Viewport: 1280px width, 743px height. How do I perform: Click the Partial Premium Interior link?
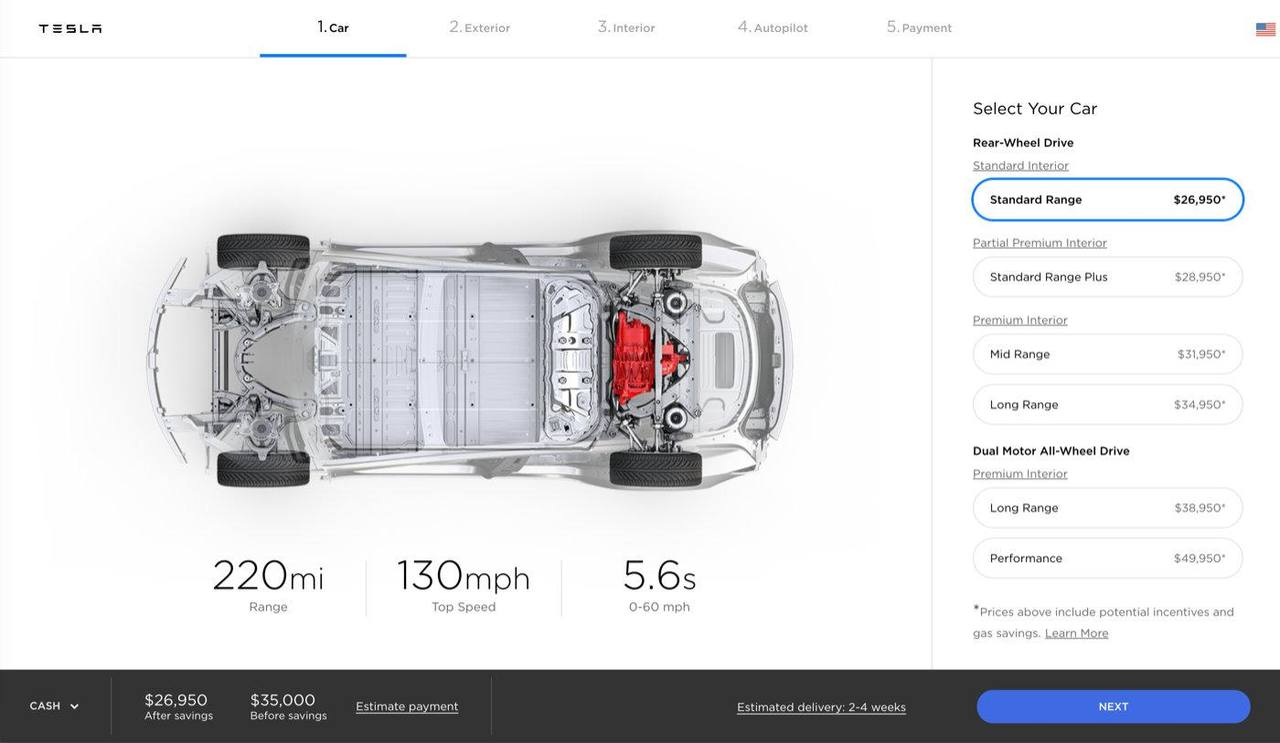[1039, 243]
